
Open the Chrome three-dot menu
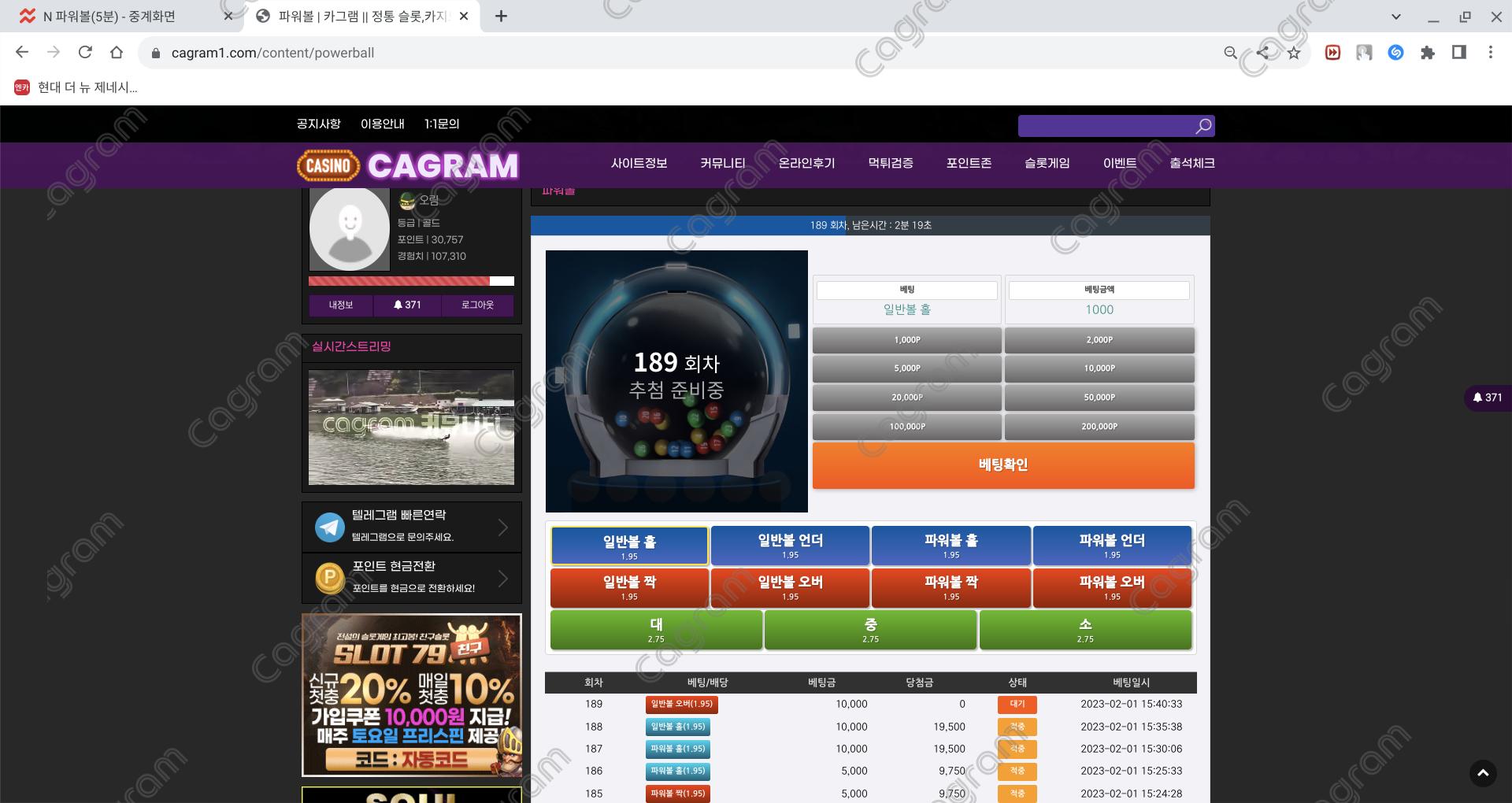(x=1490, y=53)
